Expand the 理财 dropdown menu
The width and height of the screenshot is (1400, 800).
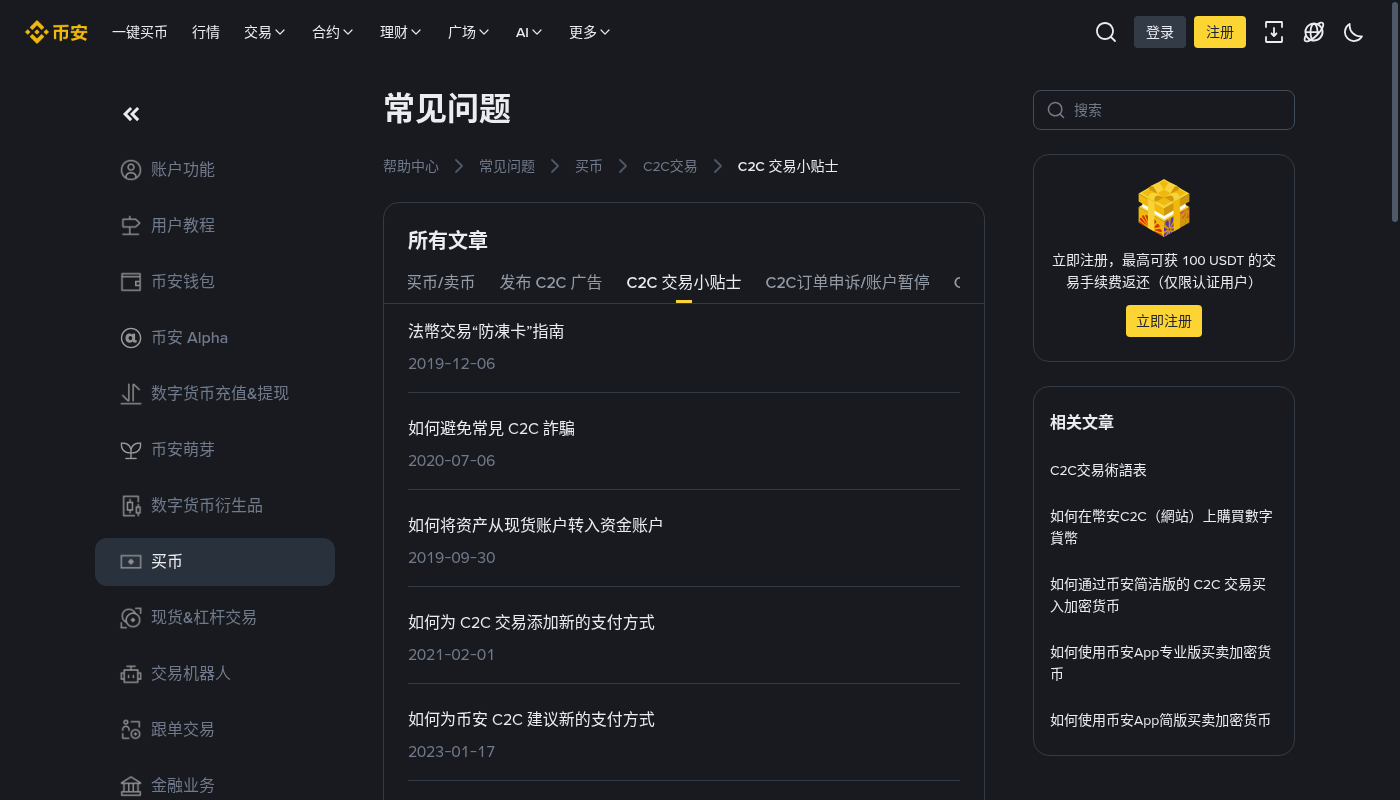pos(401,32)
